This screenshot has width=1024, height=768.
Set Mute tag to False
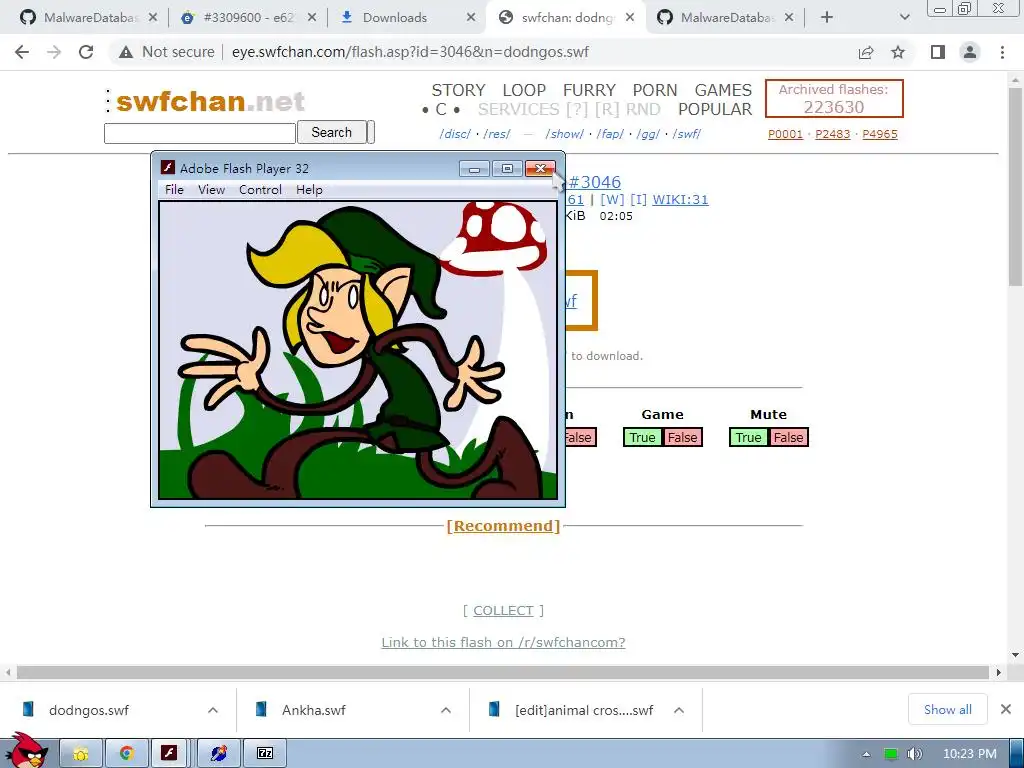click(788, 438)
